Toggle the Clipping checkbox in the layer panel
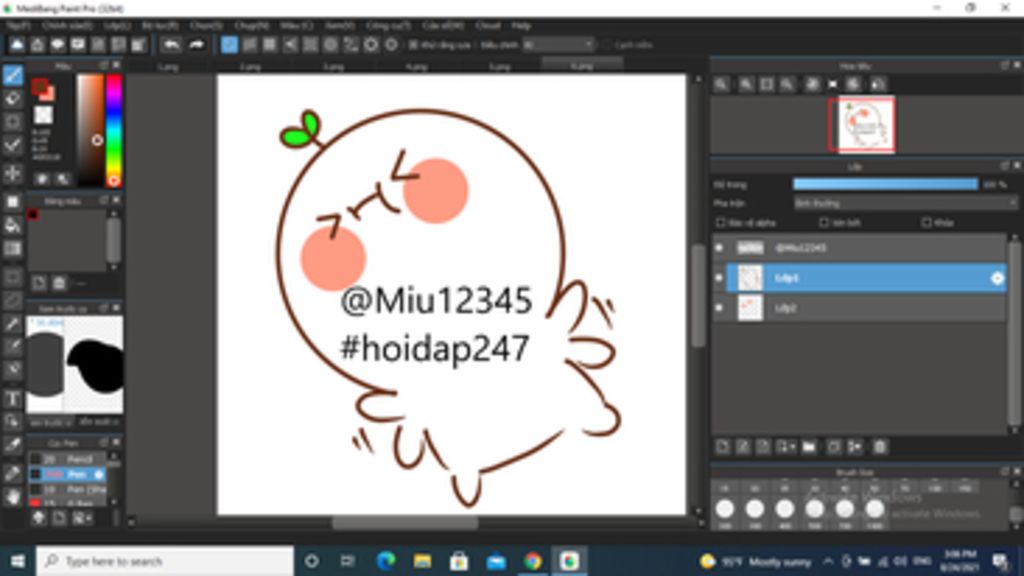 (x=824, y=223)
